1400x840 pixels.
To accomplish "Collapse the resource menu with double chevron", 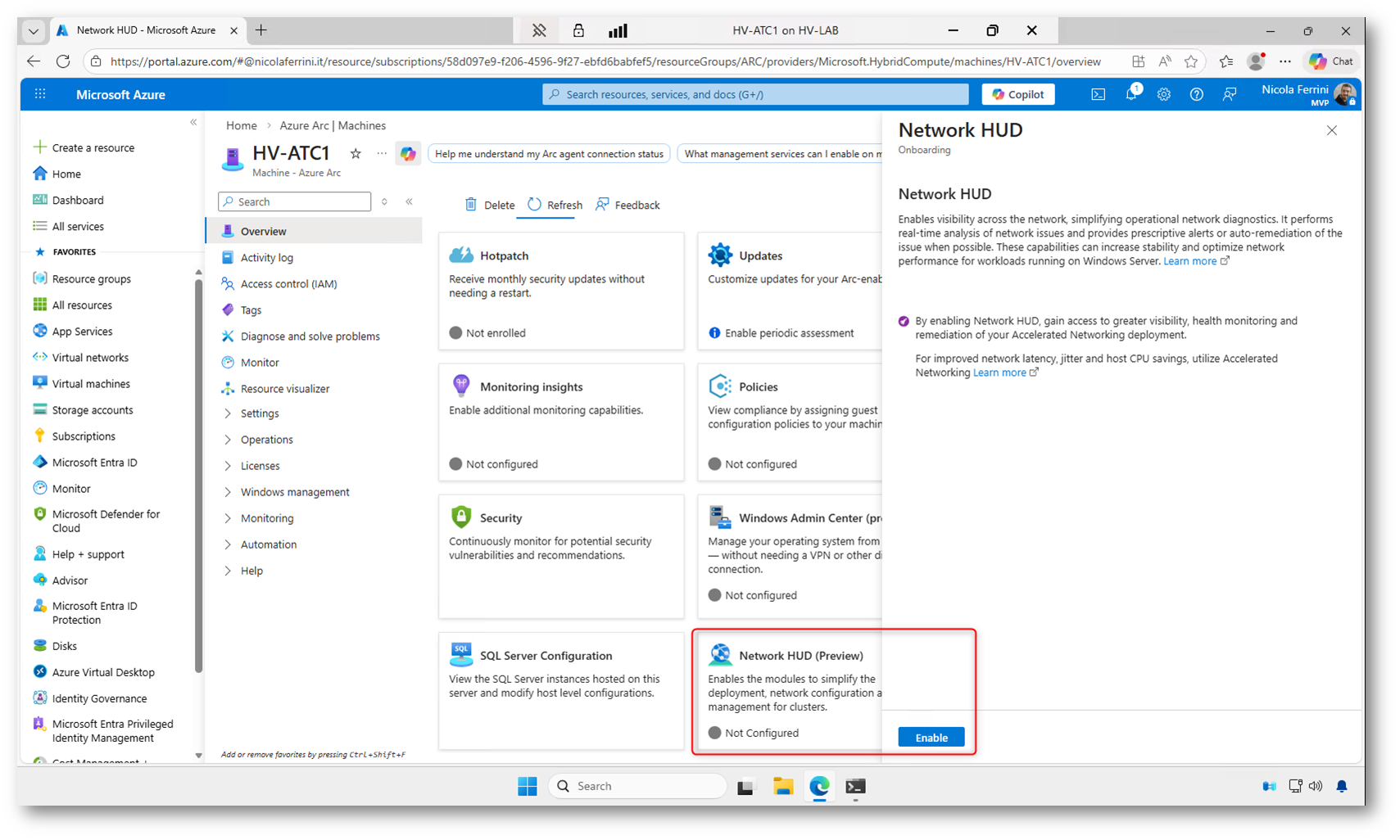I will 409,201.
